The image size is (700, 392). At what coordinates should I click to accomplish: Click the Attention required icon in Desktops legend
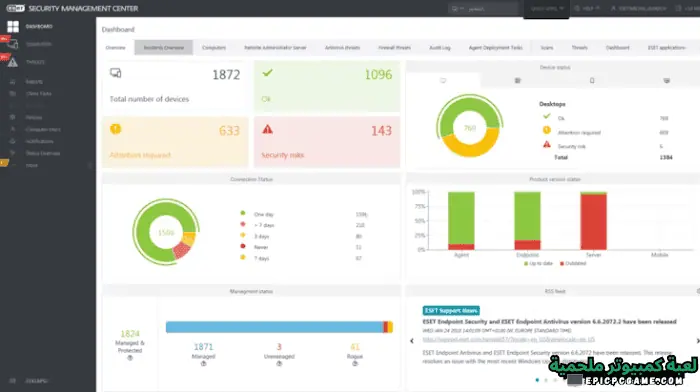pyautogui.click(x=546, y=130)
